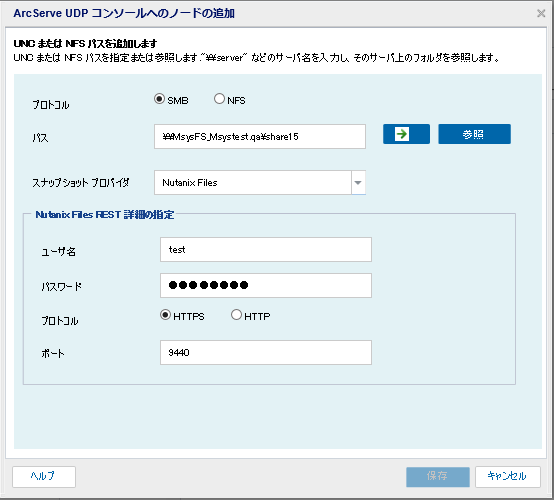Click the password input field
The height and width of the screenshot is (500, 554).
pyautogui.click(x=266, y=285)
